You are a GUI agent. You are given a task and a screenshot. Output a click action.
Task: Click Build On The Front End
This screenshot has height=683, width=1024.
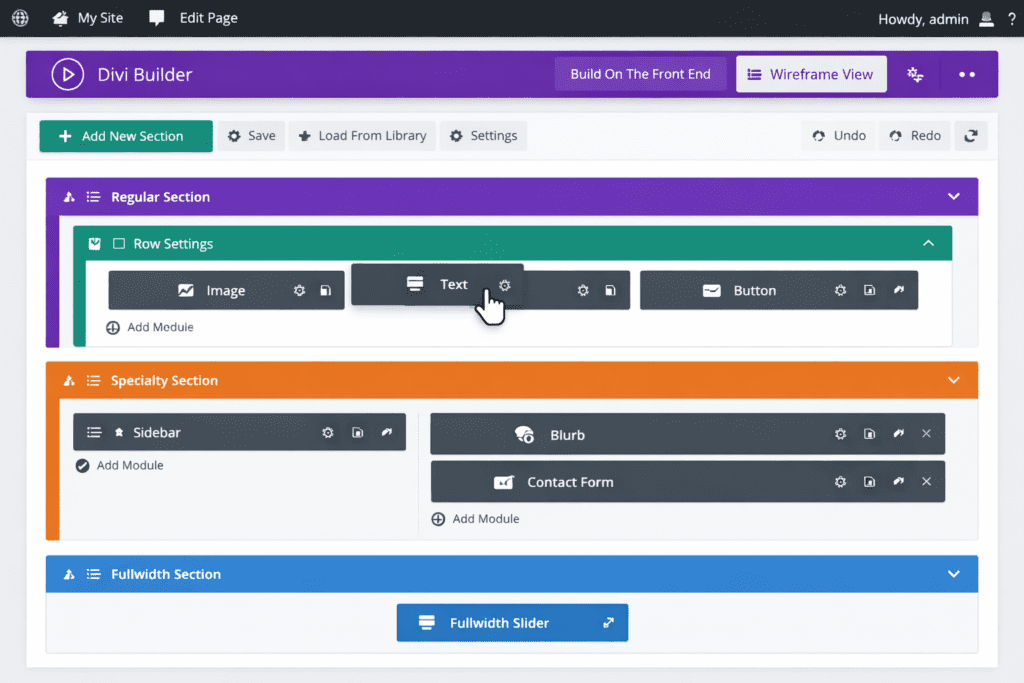(640, 73)
